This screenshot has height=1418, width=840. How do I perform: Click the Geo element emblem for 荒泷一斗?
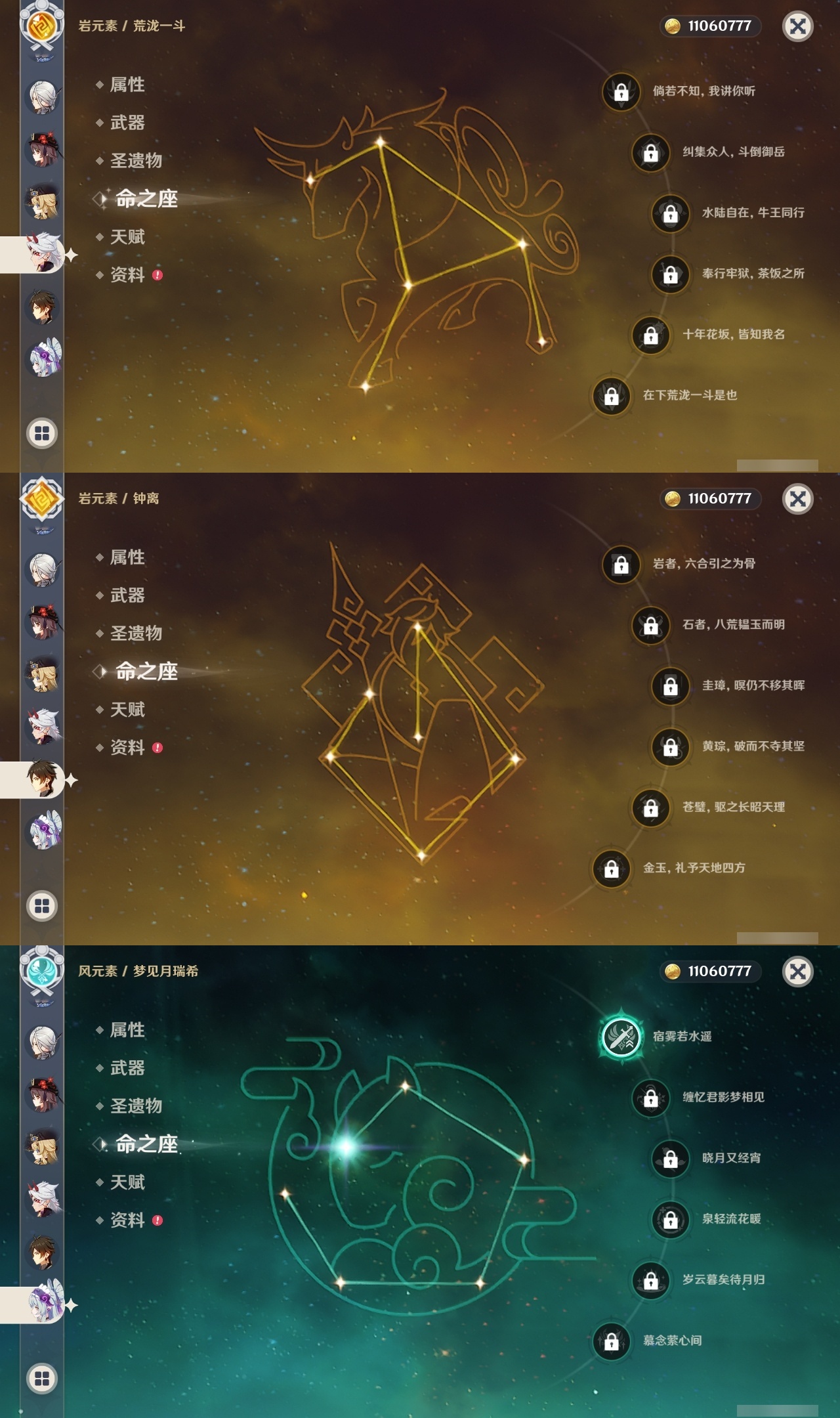[x=42, y=26]
